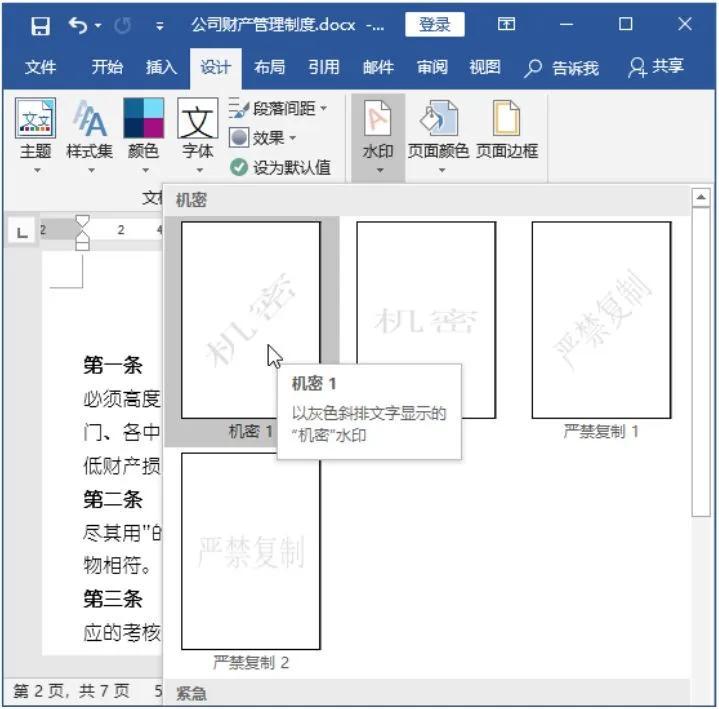Open the 效果 effects menu
This screenshot has width=719, height=709.
262,138
